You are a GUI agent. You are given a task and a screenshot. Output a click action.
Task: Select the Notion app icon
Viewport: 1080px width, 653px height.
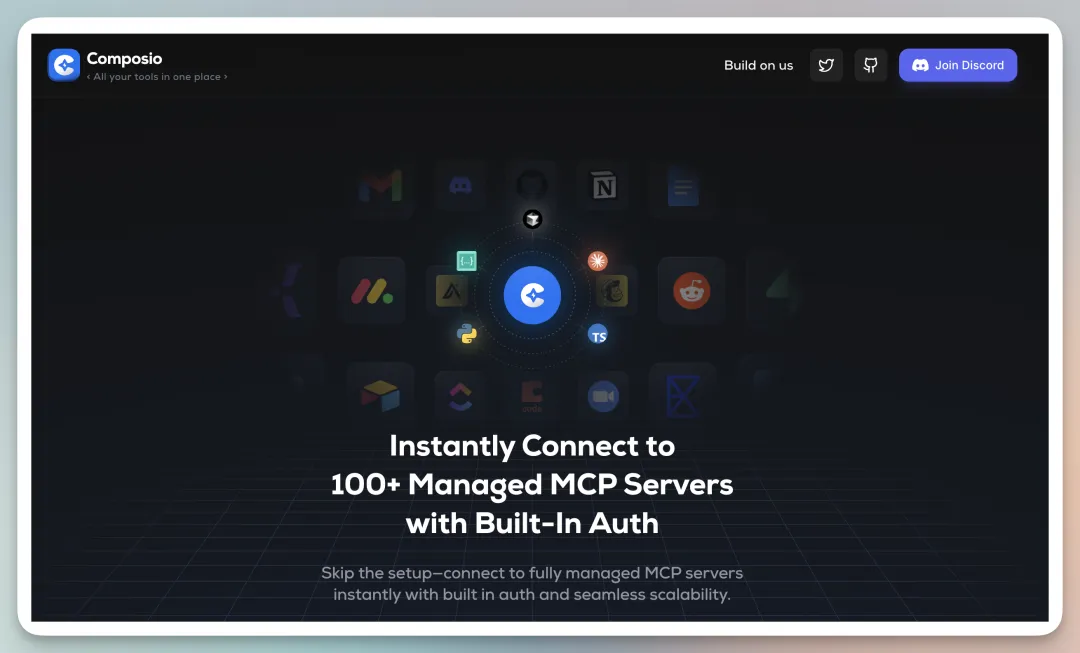click(x=604, y=187)
